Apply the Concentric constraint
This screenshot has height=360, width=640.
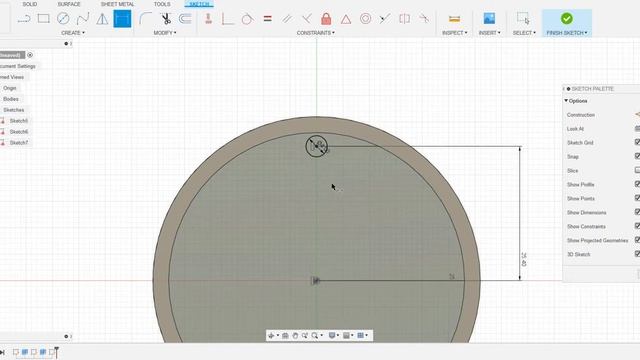365,18
